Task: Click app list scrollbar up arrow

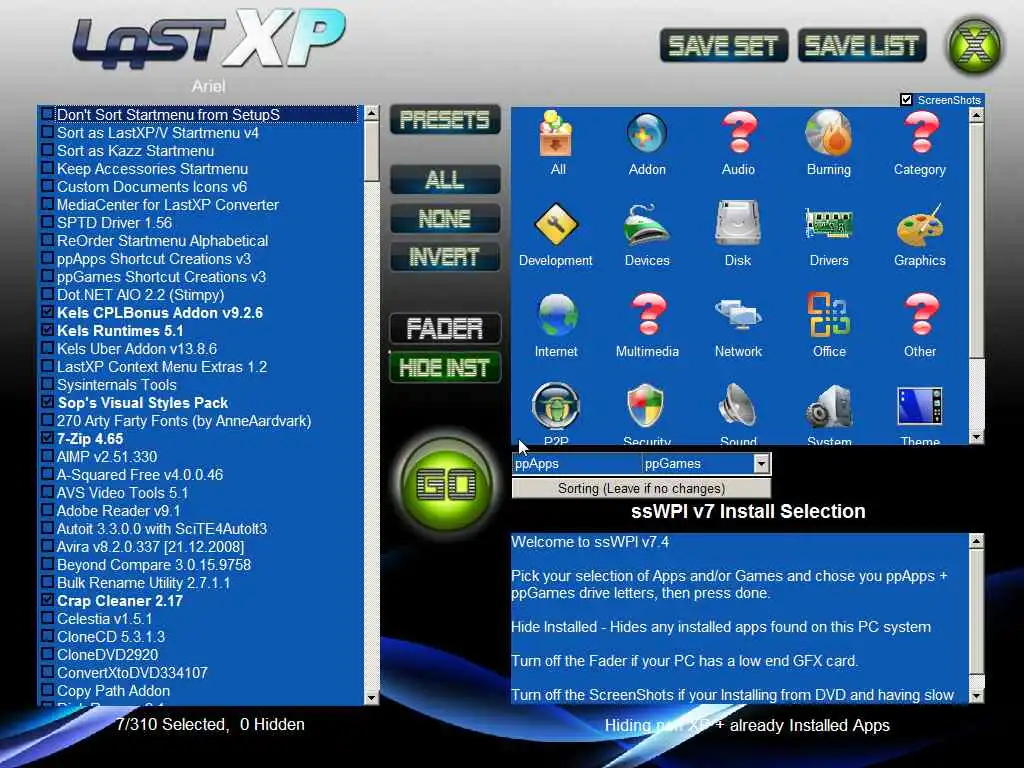Action: click(x=372, y=112)
